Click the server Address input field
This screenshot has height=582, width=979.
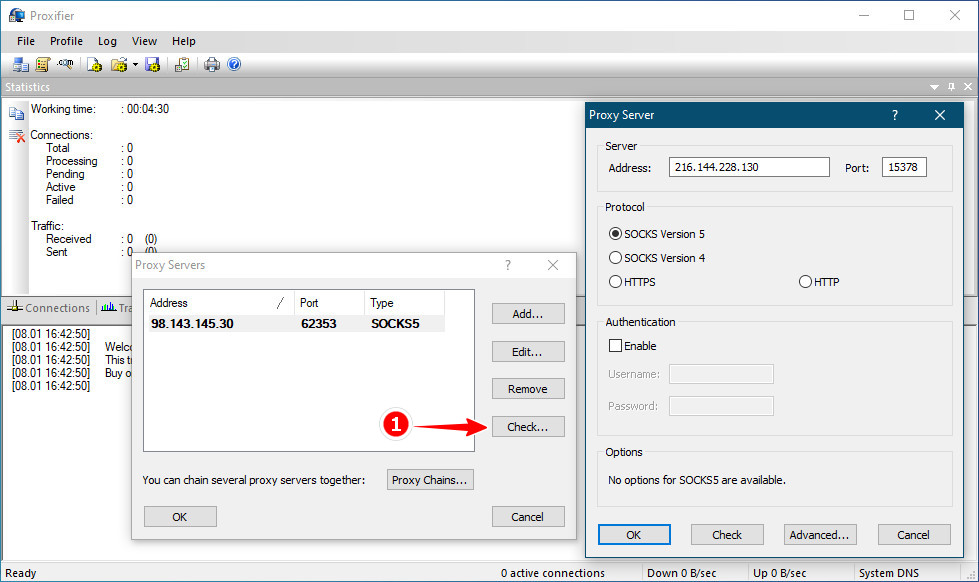pos(749,167)
